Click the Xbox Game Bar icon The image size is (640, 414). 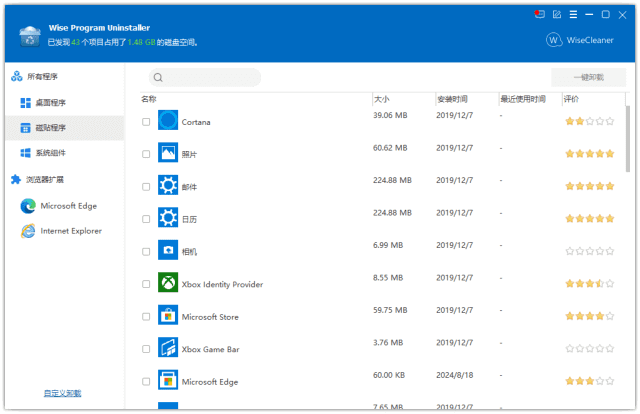click(168, 349)
